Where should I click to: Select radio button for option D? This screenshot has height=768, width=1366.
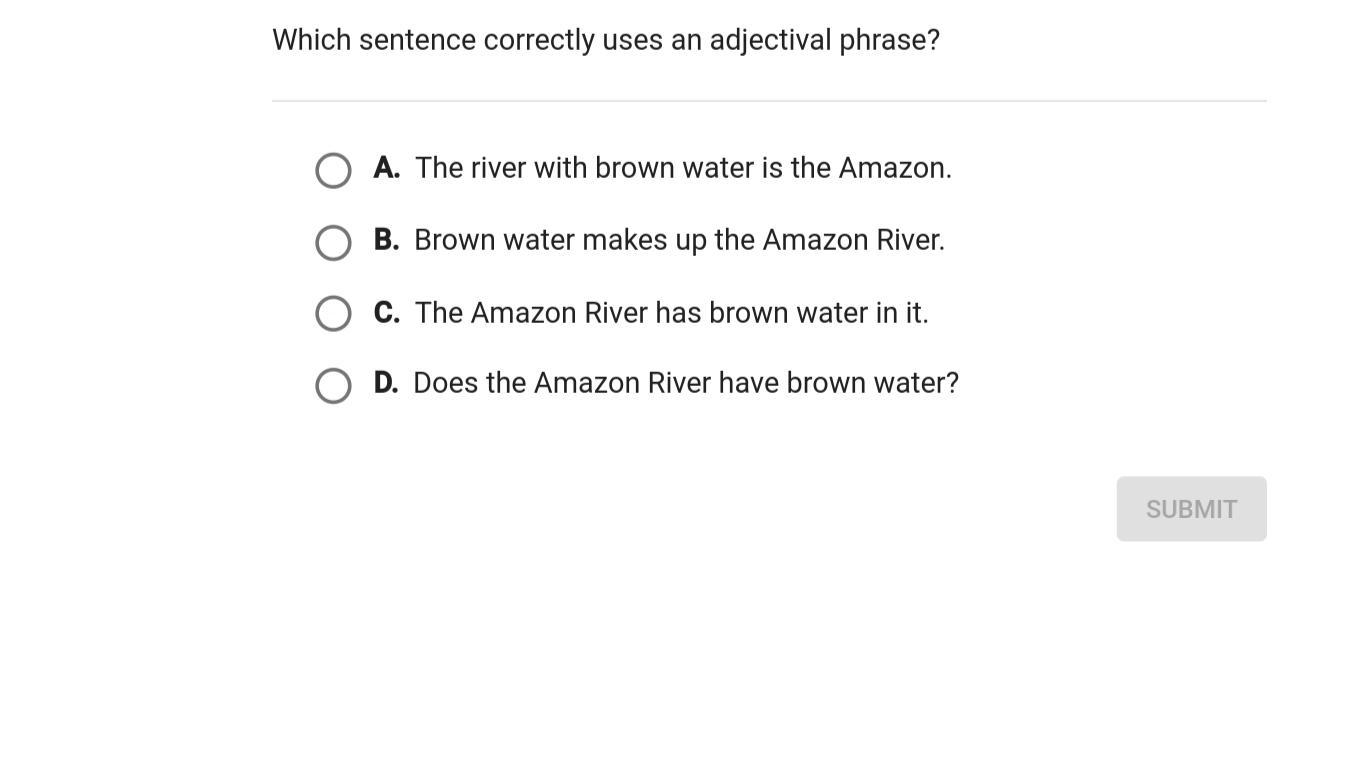(x=333, y=385)
